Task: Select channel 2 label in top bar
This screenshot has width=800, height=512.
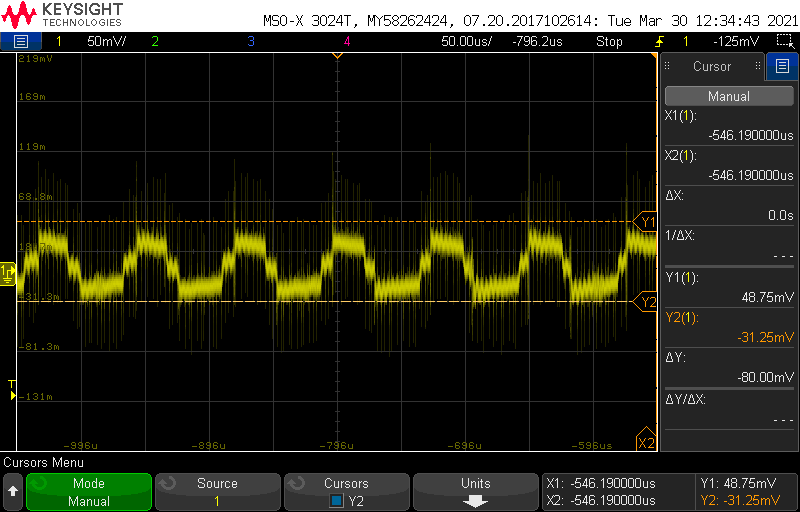Action: 155,41
